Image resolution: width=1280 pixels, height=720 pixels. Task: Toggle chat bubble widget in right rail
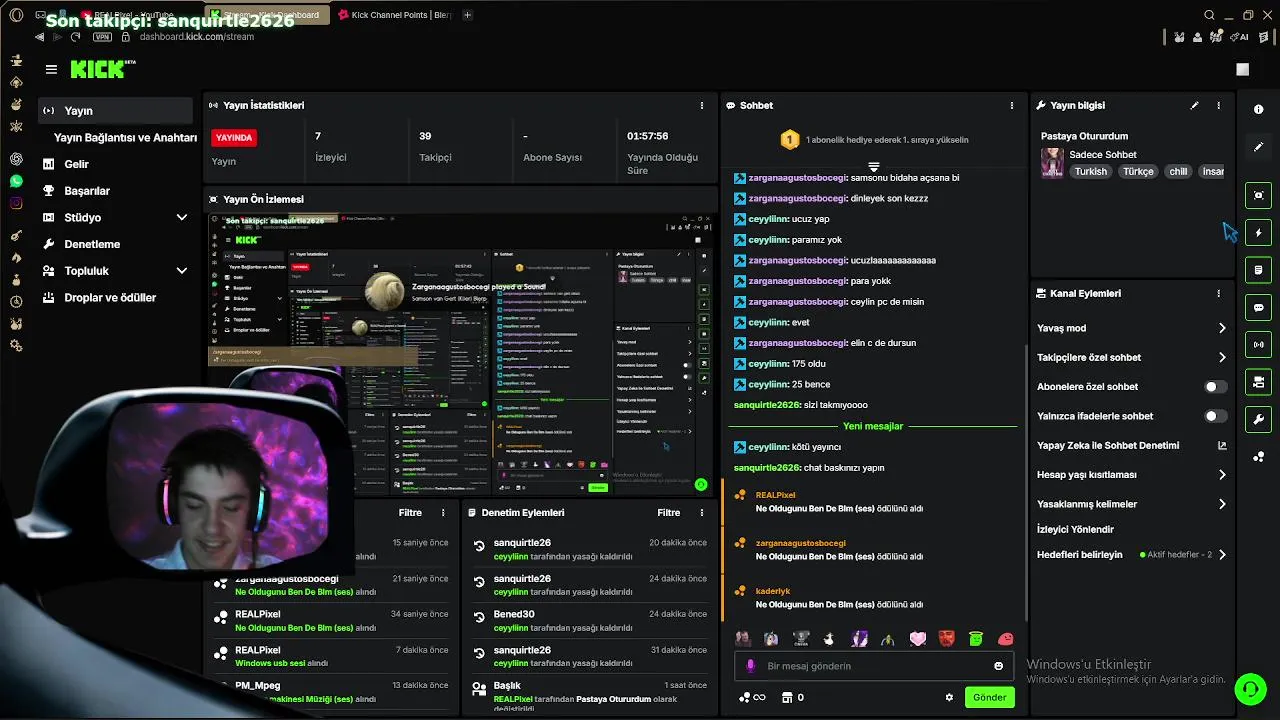pos(1258,307)
